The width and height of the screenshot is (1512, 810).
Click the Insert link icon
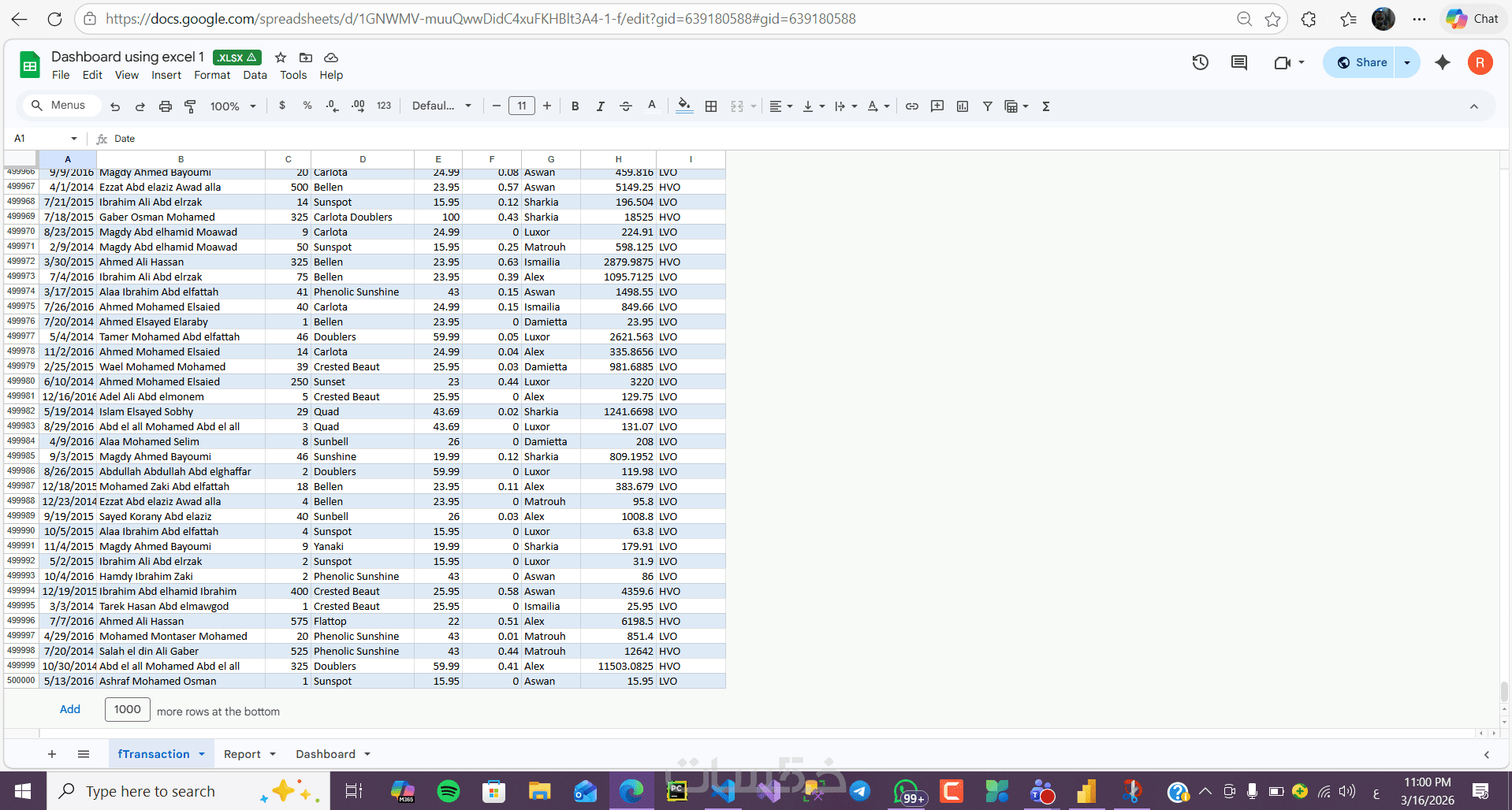pyautogui.click(x=912, y=106)
